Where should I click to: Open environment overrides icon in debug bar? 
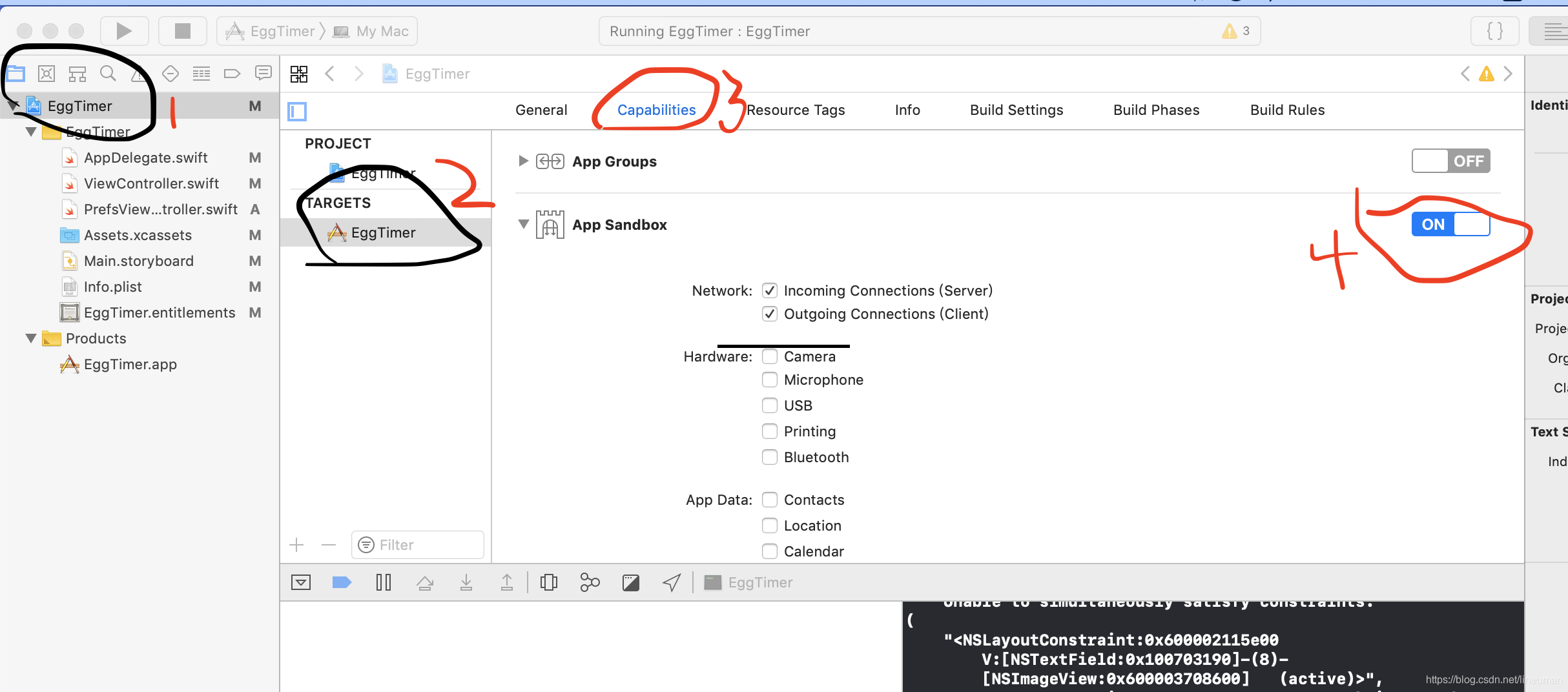(x=631, y=582)
